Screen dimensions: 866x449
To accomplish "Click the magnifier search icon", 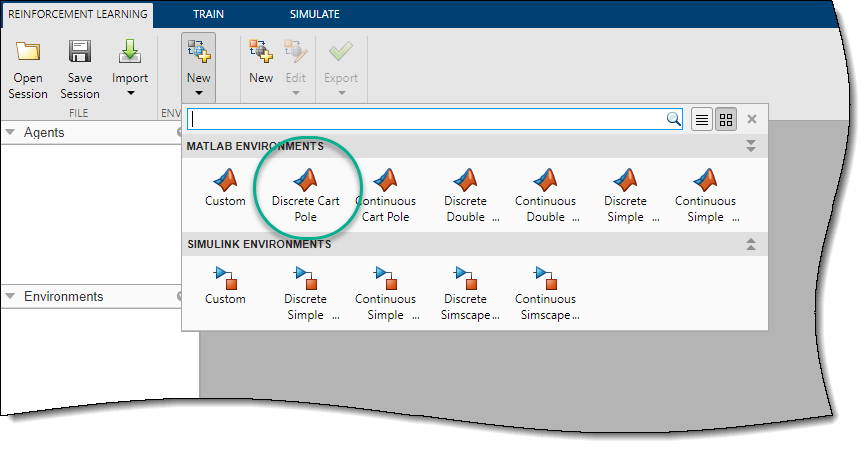I will (x=673, y=119).
